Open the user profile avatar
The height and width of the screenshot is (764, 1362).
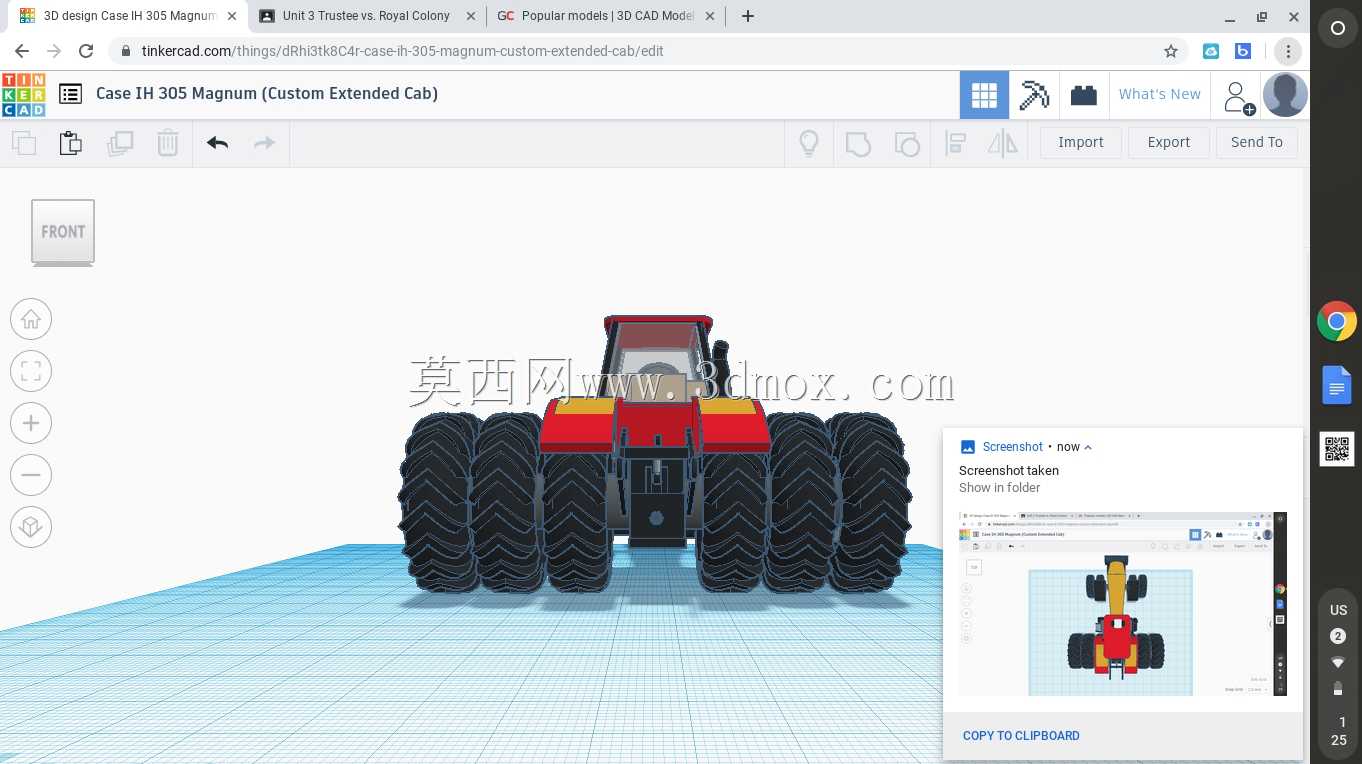point(1285,95)
